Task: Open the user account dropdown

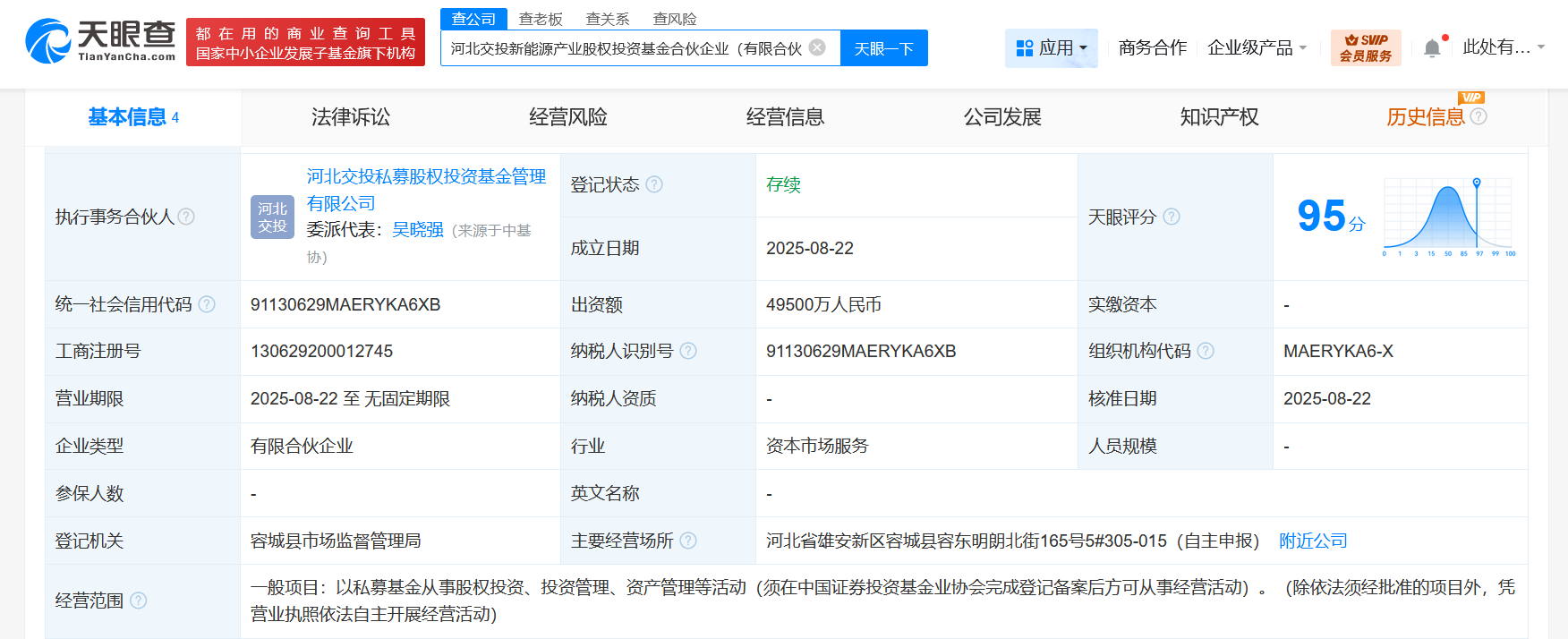Action: tap(1504, 47)
